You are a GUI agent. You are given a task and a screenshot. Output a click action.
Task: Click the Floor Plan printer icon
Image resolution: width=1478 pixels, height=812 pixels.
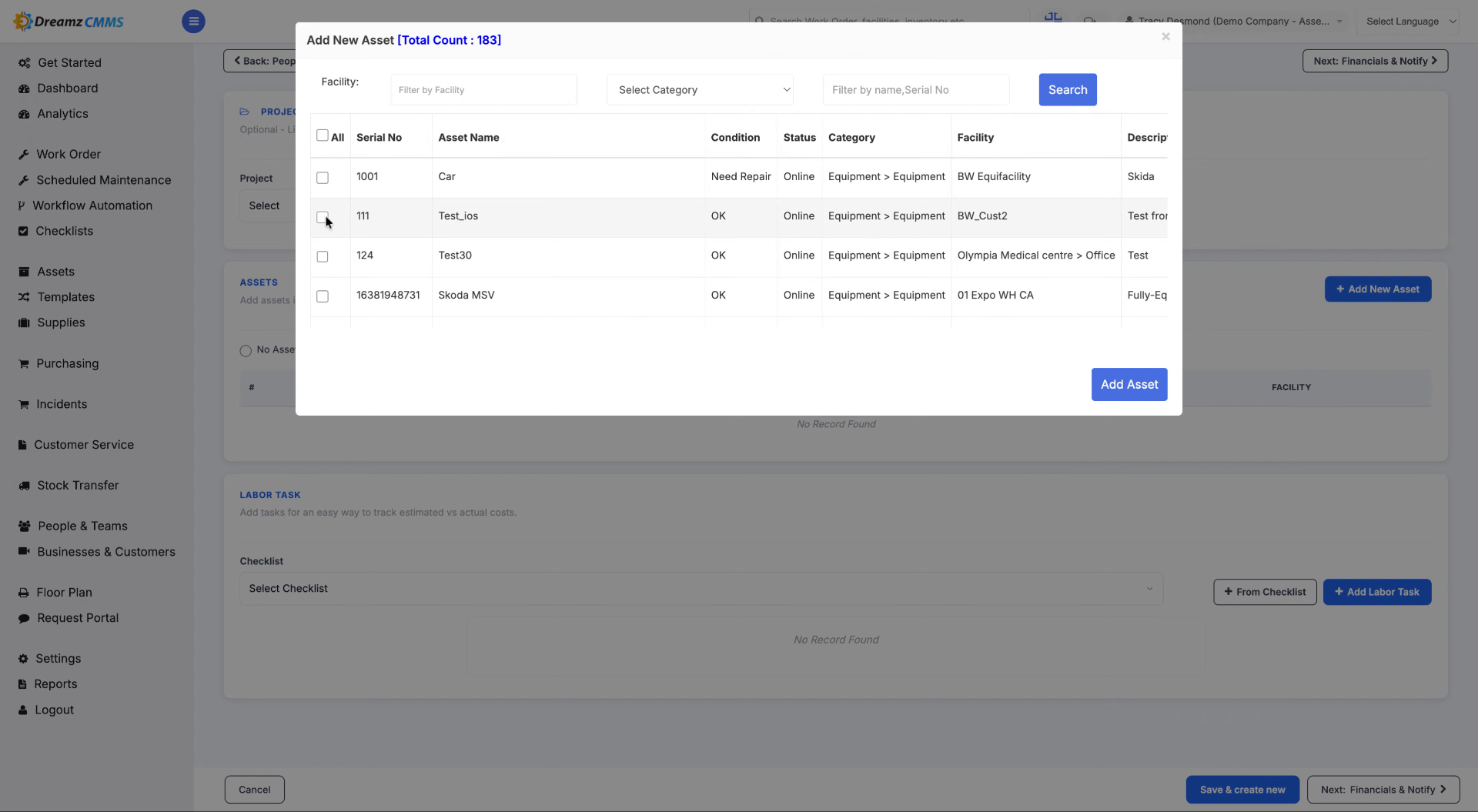(x=24, y=593)
